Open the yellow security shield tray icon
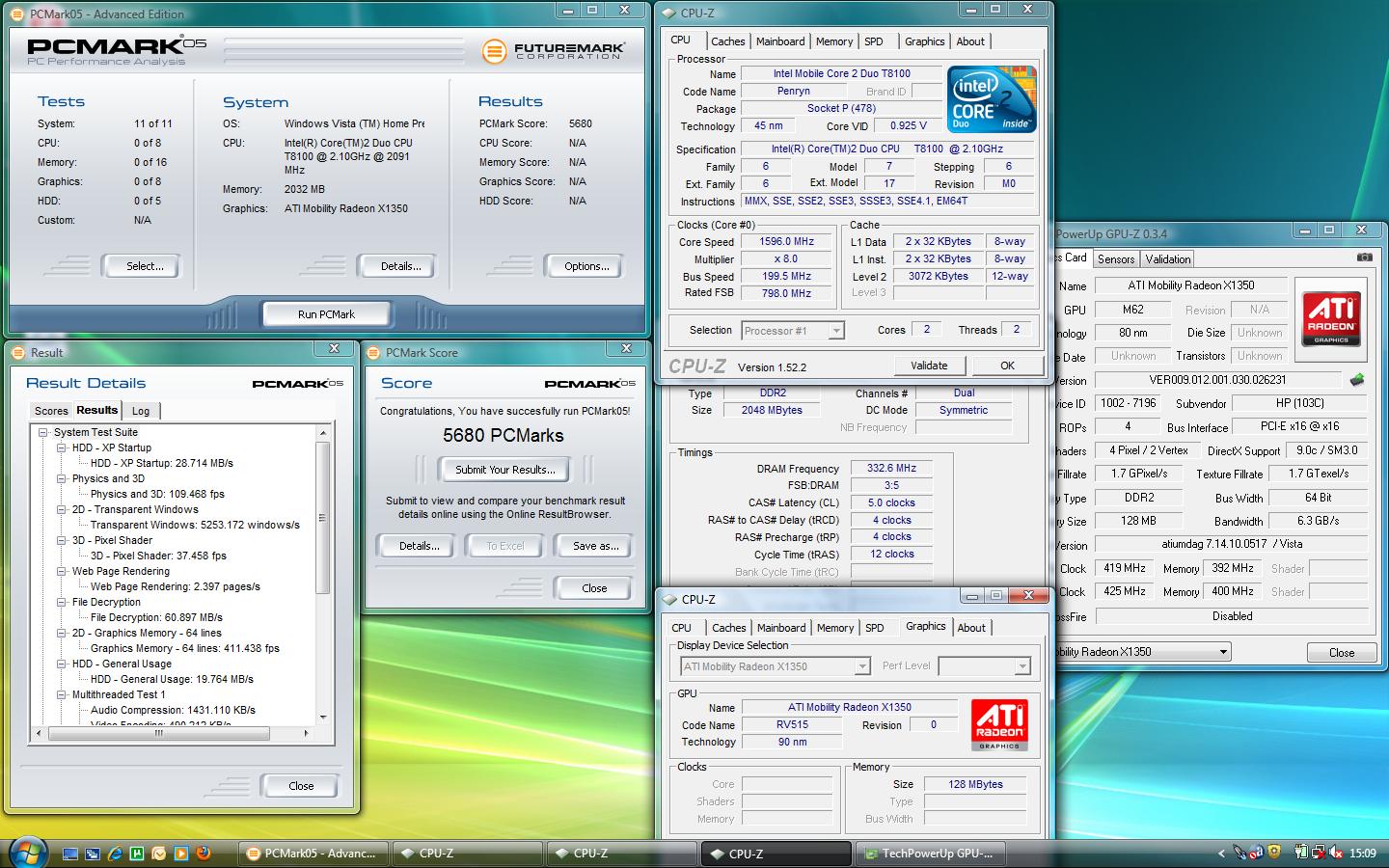The width and height of the screenshot is (1389, 868). point(1274,852)
